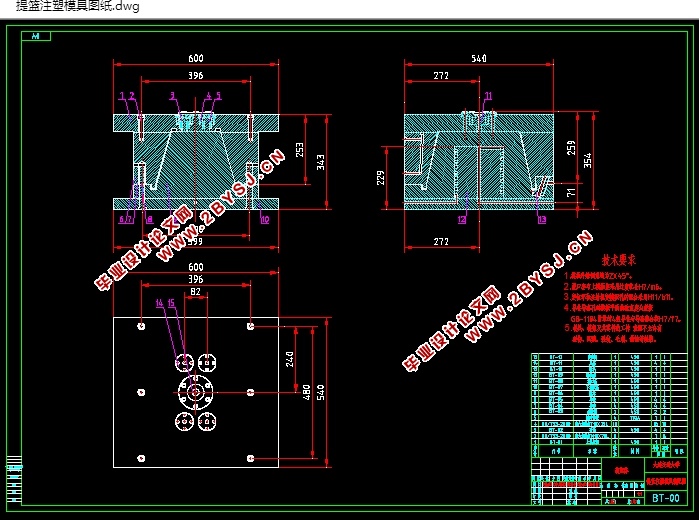Select the 396 dimension over the plan view

(x=196, y=279)
